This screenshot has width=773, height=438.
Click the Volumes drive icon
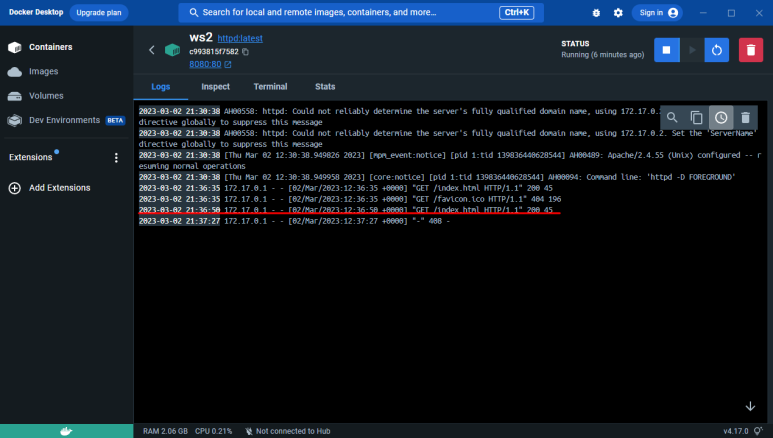pos(15,96)
